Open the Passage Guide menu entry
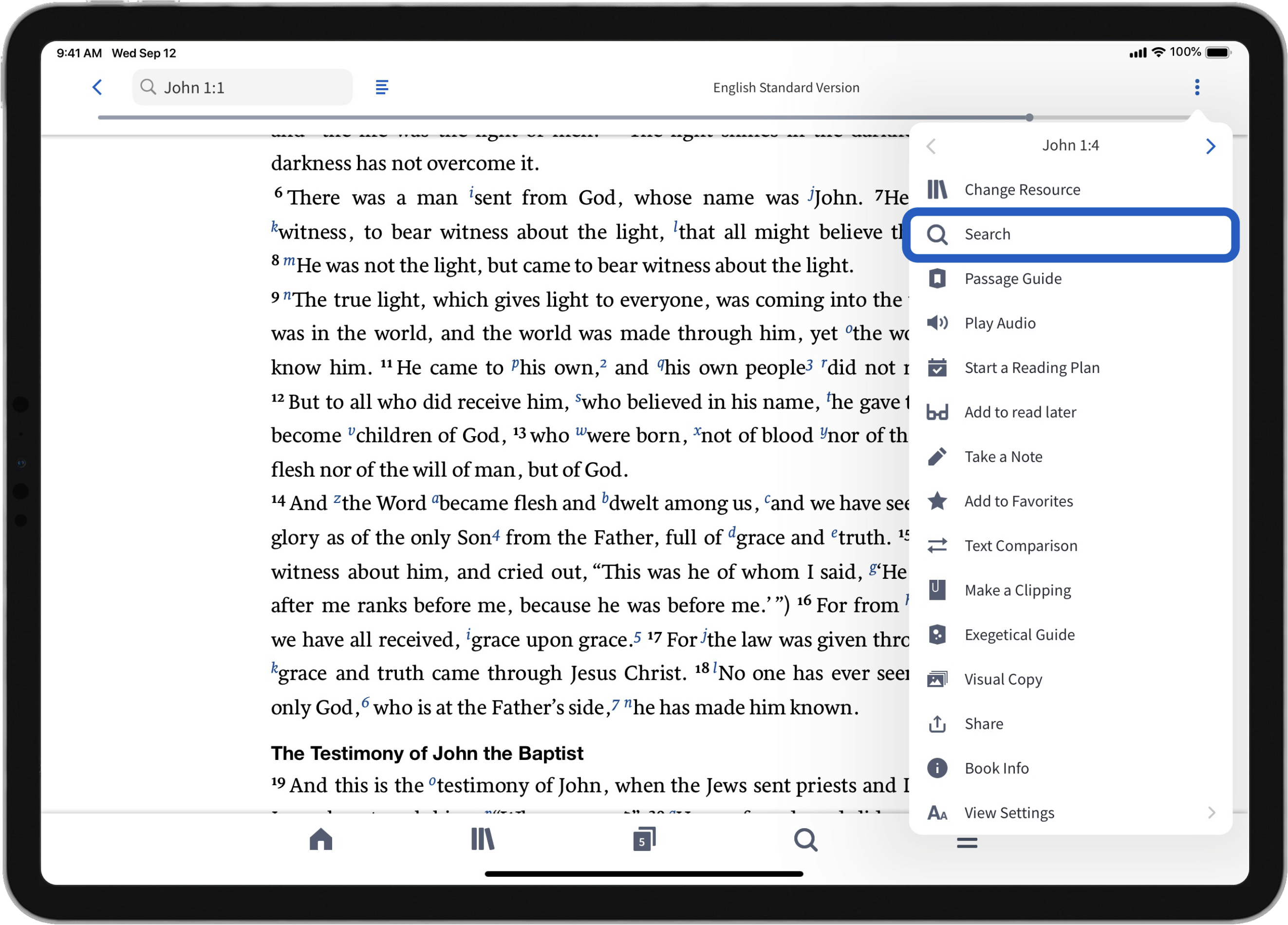The height and width of the screenshot is (925, 1288). pos(1070,279)
